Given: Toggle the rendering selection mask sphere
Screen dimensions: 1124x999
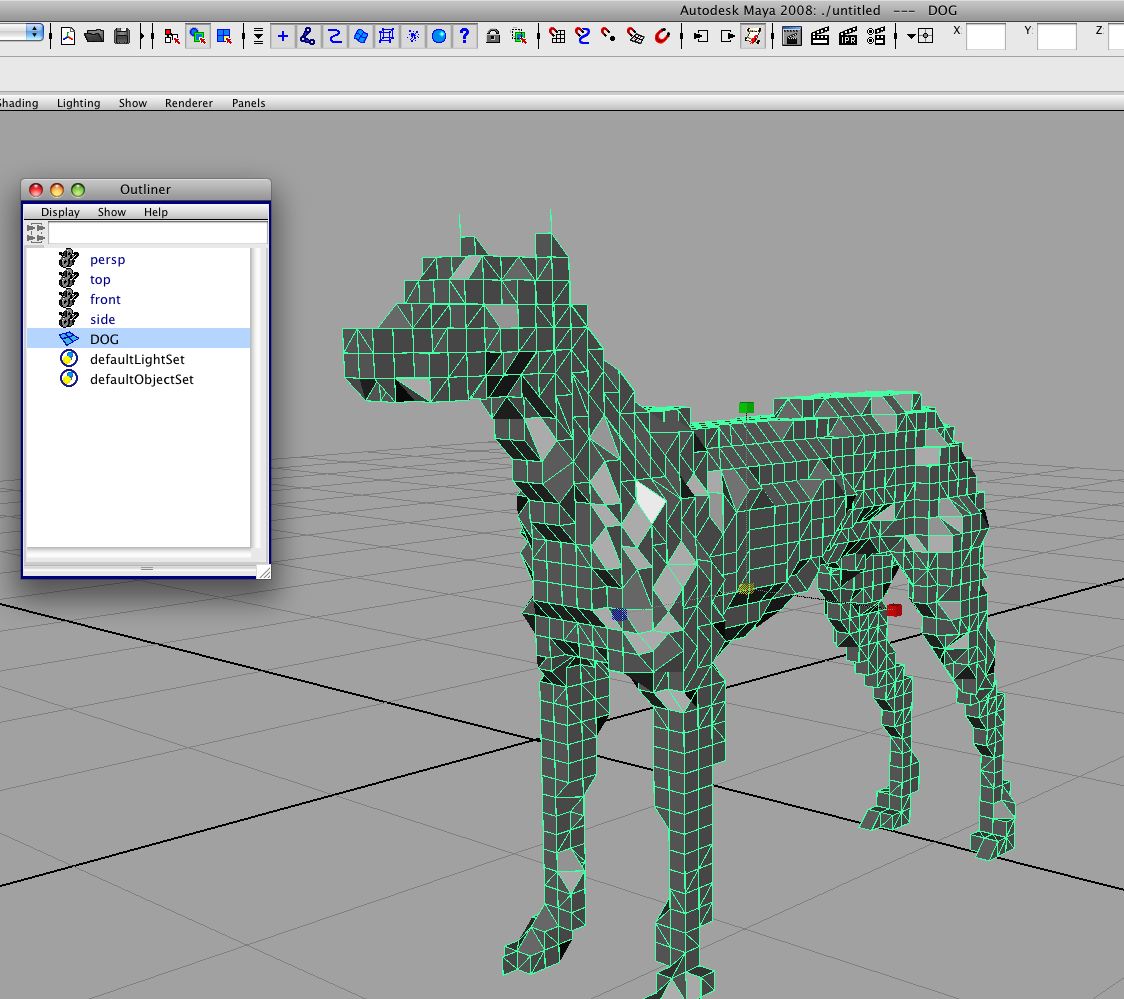Looking at the screenshot, I should pos(439,36).
